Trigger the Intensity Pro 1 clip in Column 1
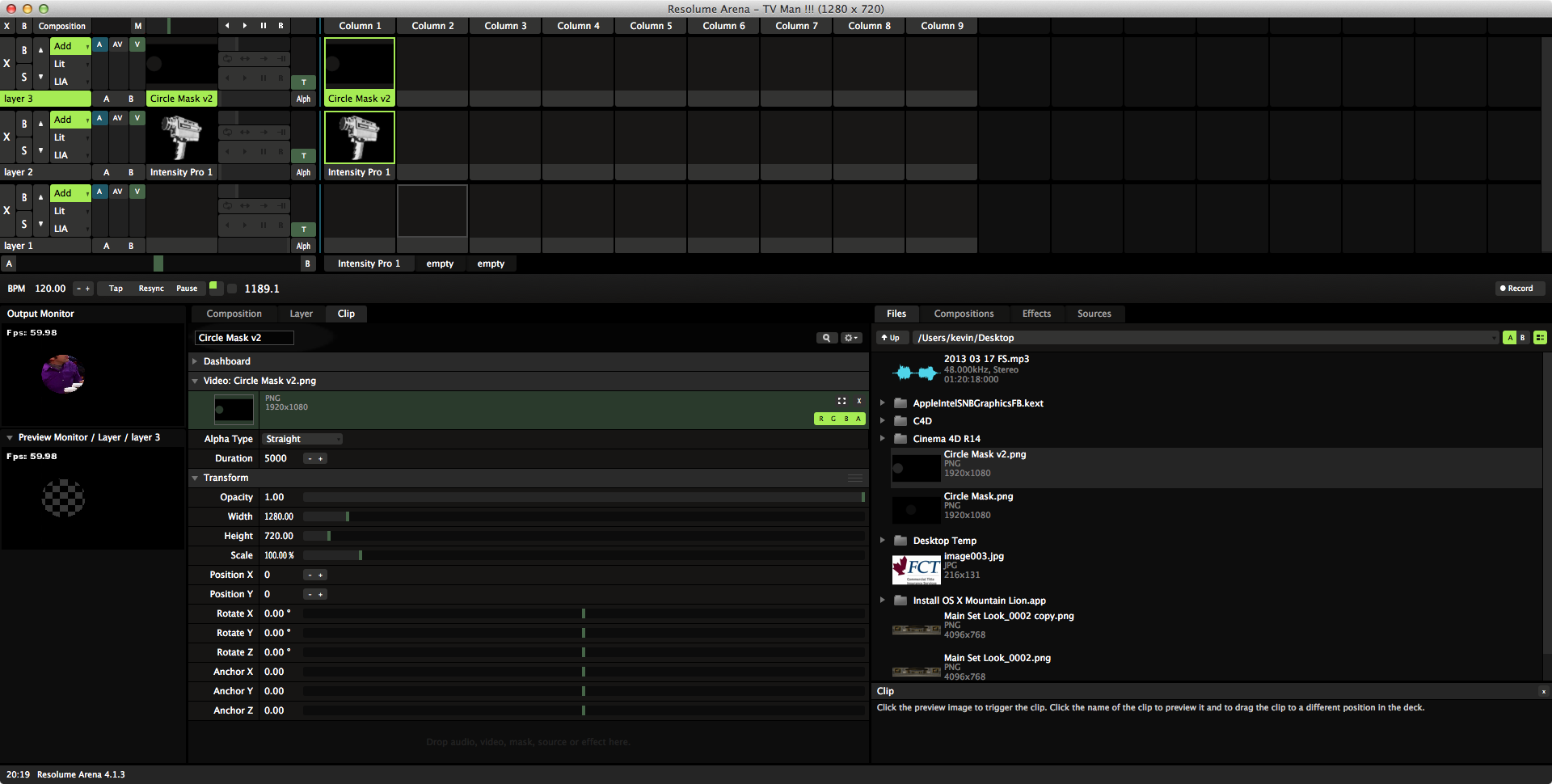This screenshot has width=1552, height=784. coord(359,138)
